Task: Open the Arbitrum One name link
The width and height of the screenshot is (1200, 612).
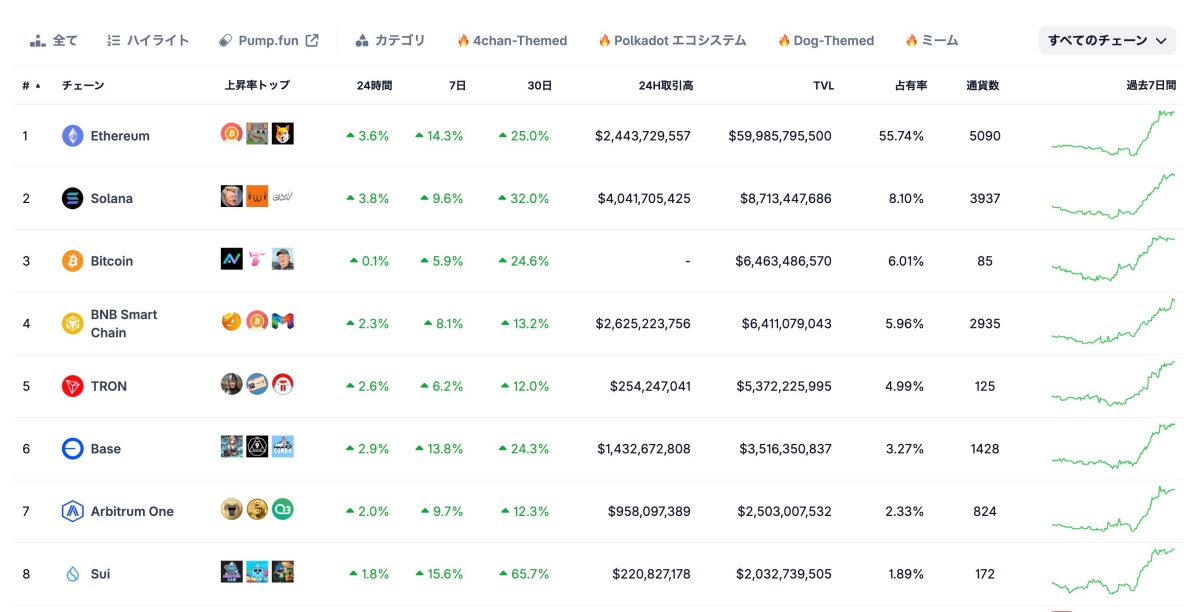Action: (132, 511)
